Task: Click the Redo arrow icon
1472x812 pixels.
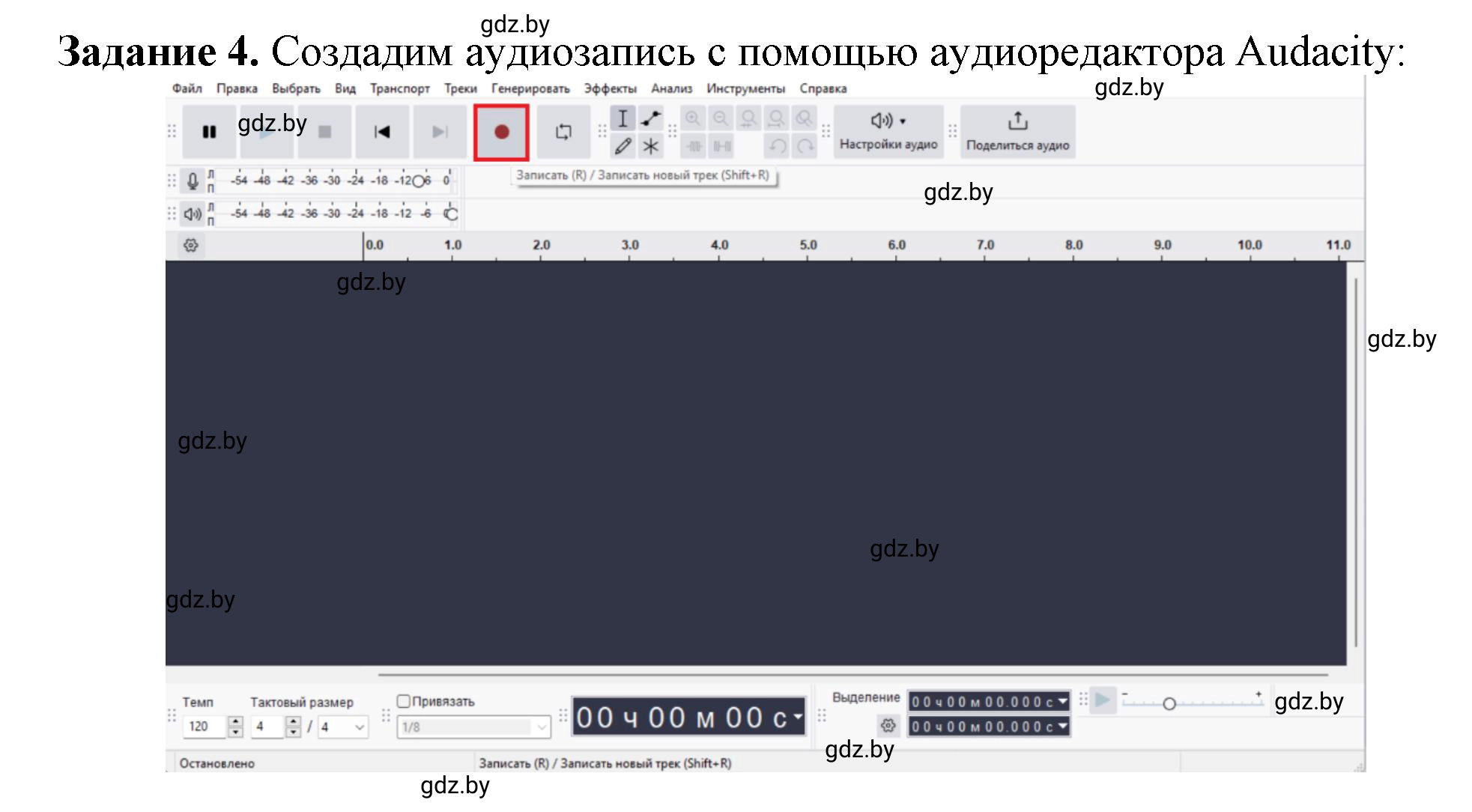Action: pyautogui.click(x=805, y=146)
